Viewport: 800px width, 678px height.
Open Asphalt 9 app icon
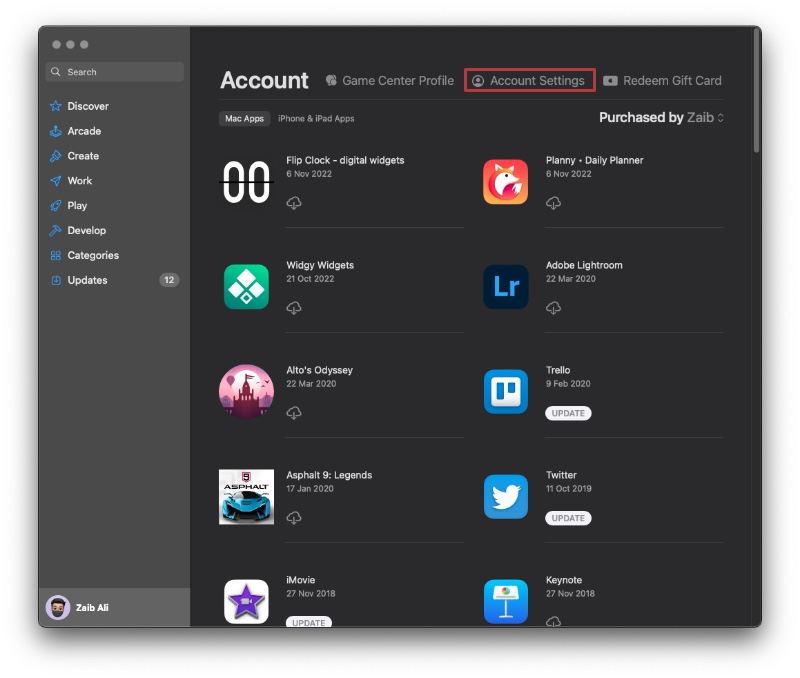(246, 497)
